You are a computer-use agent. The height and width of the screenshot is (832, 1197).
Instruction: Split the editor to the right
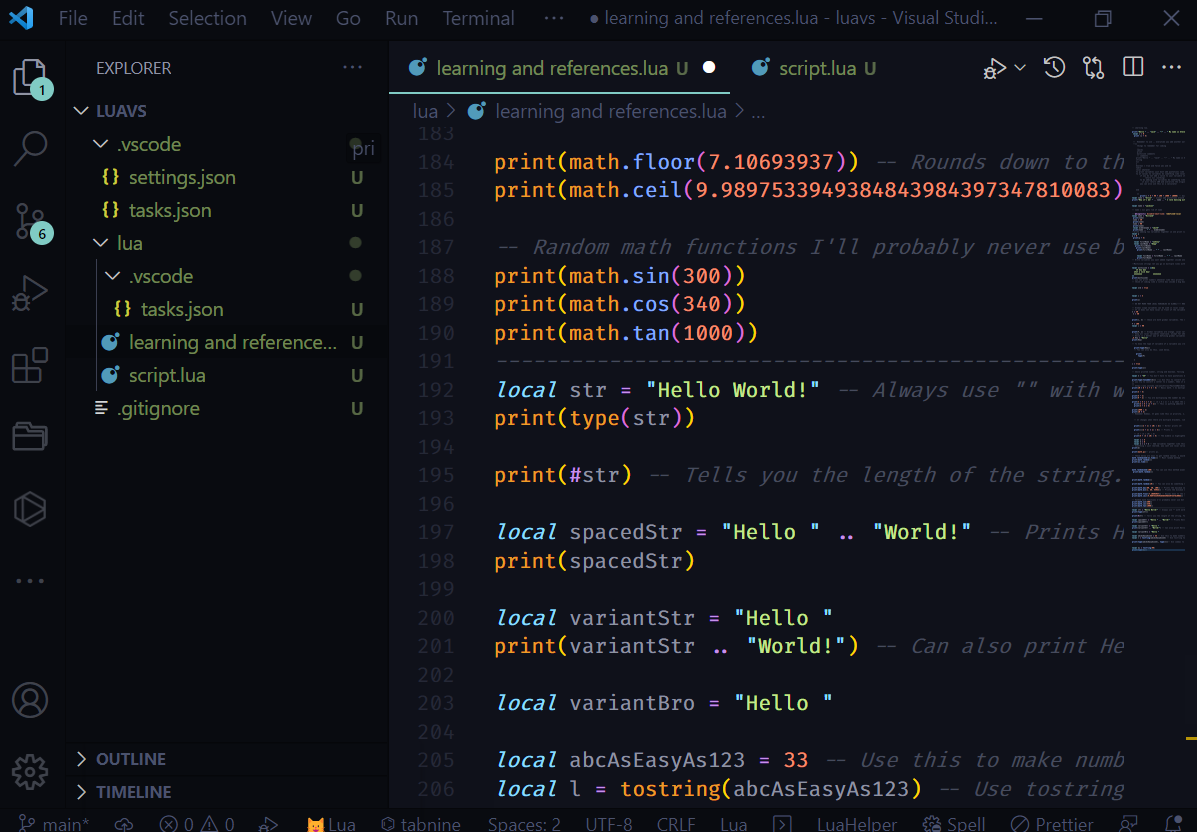point(1133,67)
